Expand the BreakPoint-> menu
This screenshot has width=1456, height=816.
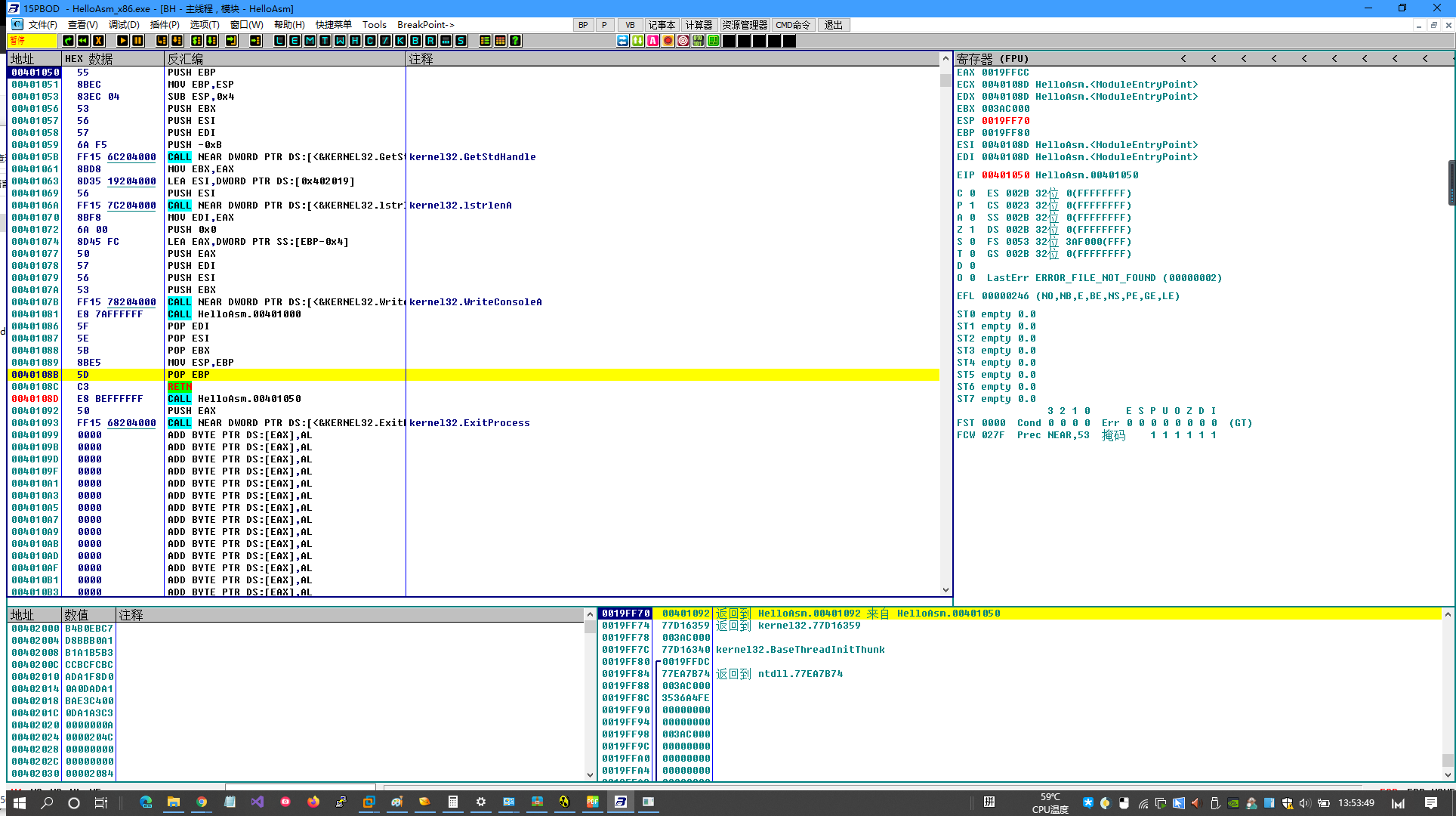(425, 25)
